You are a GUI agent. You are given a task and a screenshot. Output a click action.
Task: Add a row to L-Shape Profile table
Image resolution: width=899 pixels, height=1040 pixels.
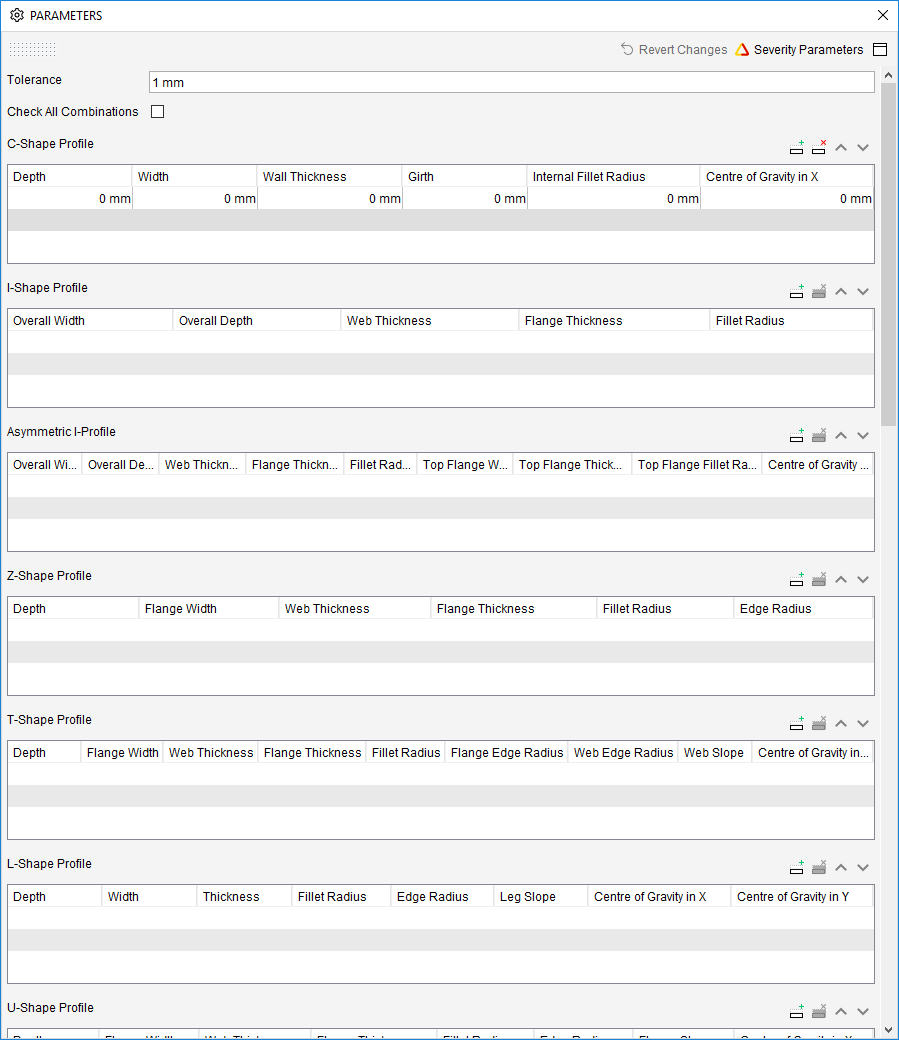click(797, 867)
